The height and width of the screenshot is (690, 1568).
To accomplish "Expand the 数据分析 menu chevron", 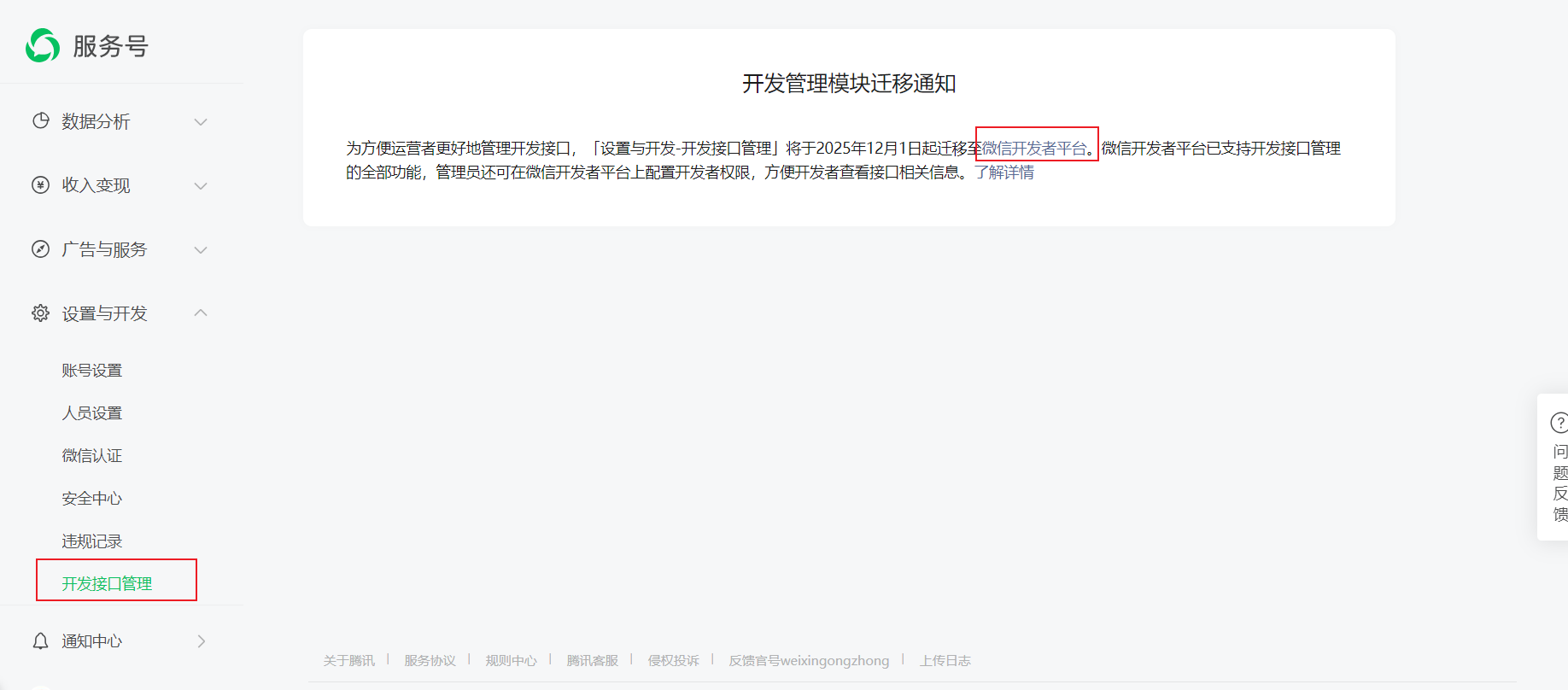I will click(x=201, y=122).
